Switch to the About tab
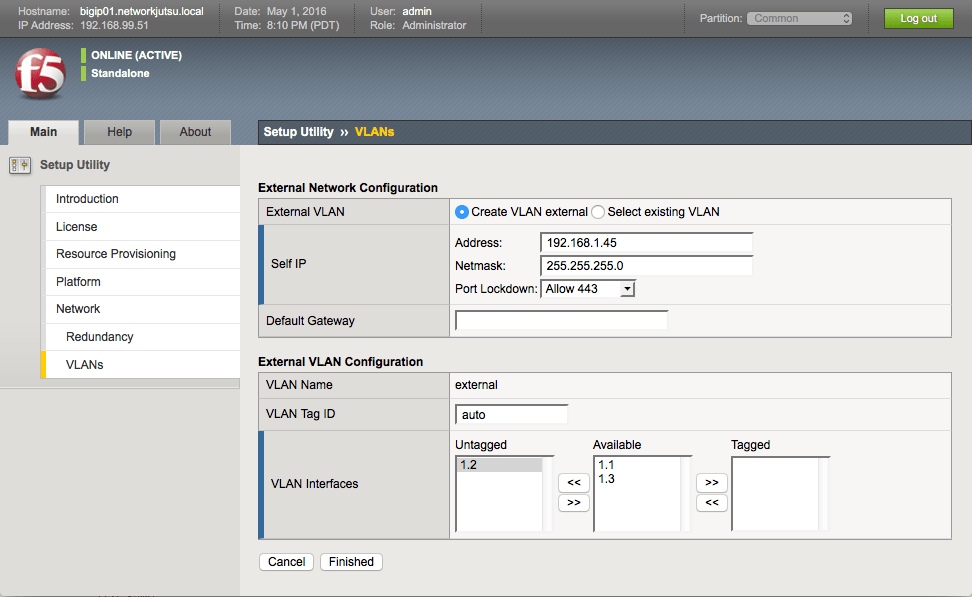The image size is (972, 597). click(x=195, y=131)
